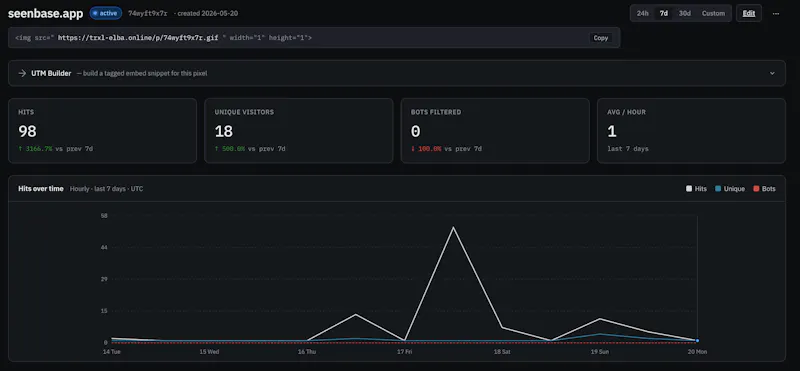
Task: Select the 7d time range
Action: coord(663,13)
